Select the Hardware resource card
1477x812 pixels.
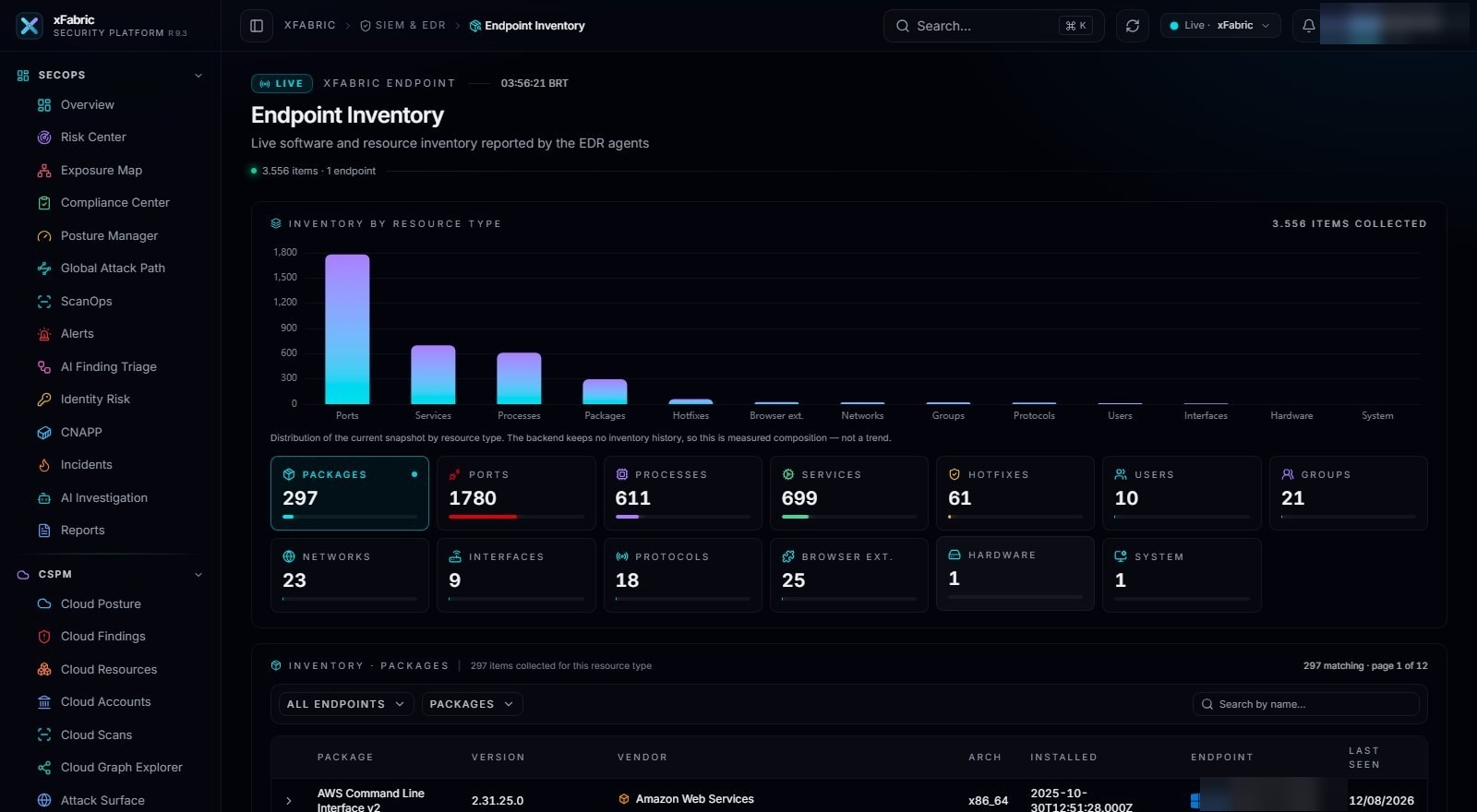point(1015,573)
